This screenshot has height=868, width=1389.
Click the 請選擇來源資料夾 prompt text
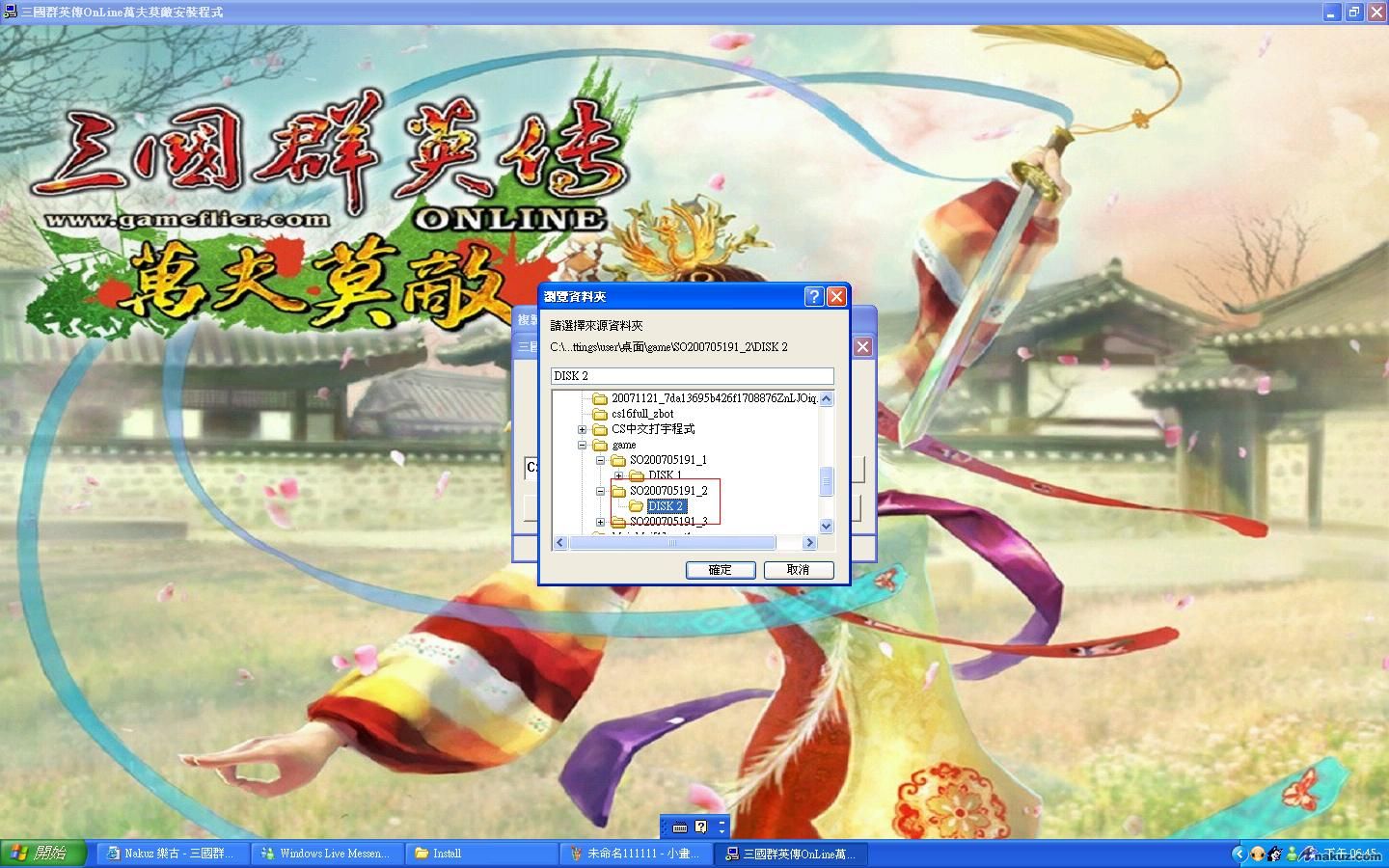pyautogui.click(x=596, y=326)
